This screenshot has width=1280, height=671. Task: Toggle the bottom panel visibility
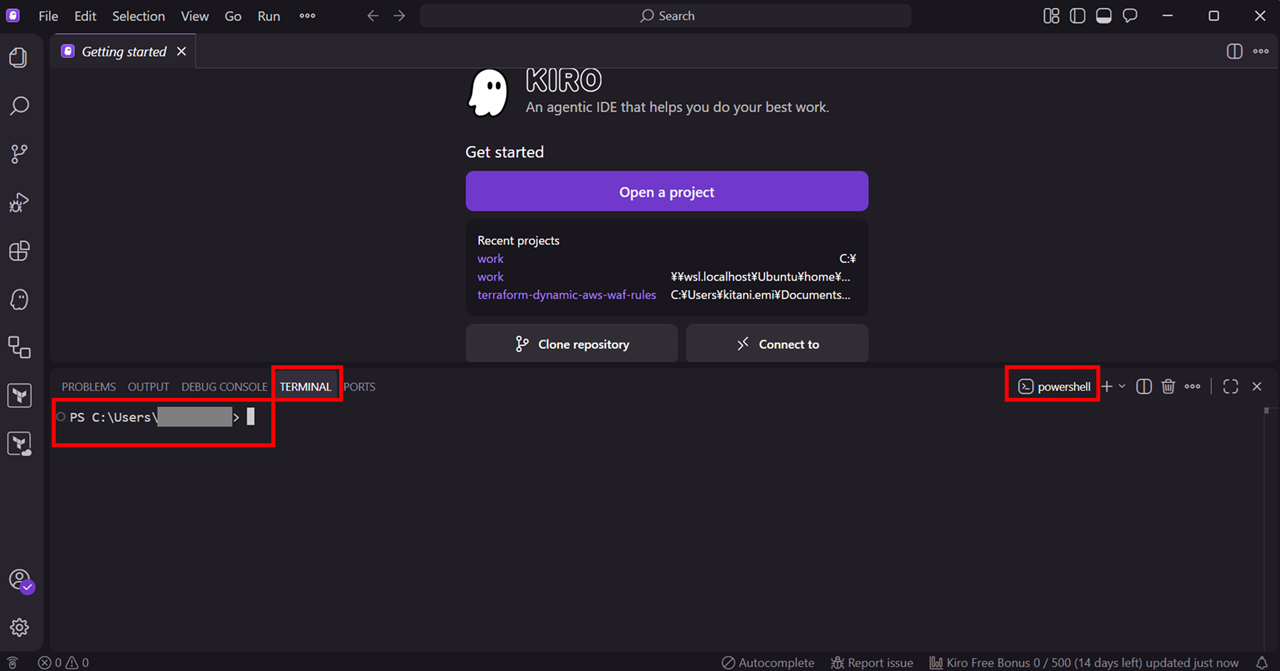click(x=1104, y=16)
